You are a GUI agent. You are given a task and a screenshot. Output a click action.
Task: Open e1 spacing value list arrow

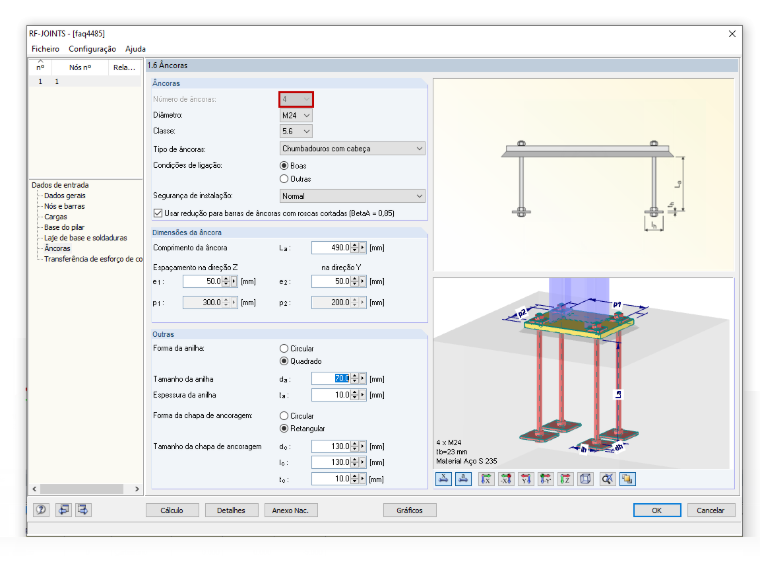[x=234, y=281]
